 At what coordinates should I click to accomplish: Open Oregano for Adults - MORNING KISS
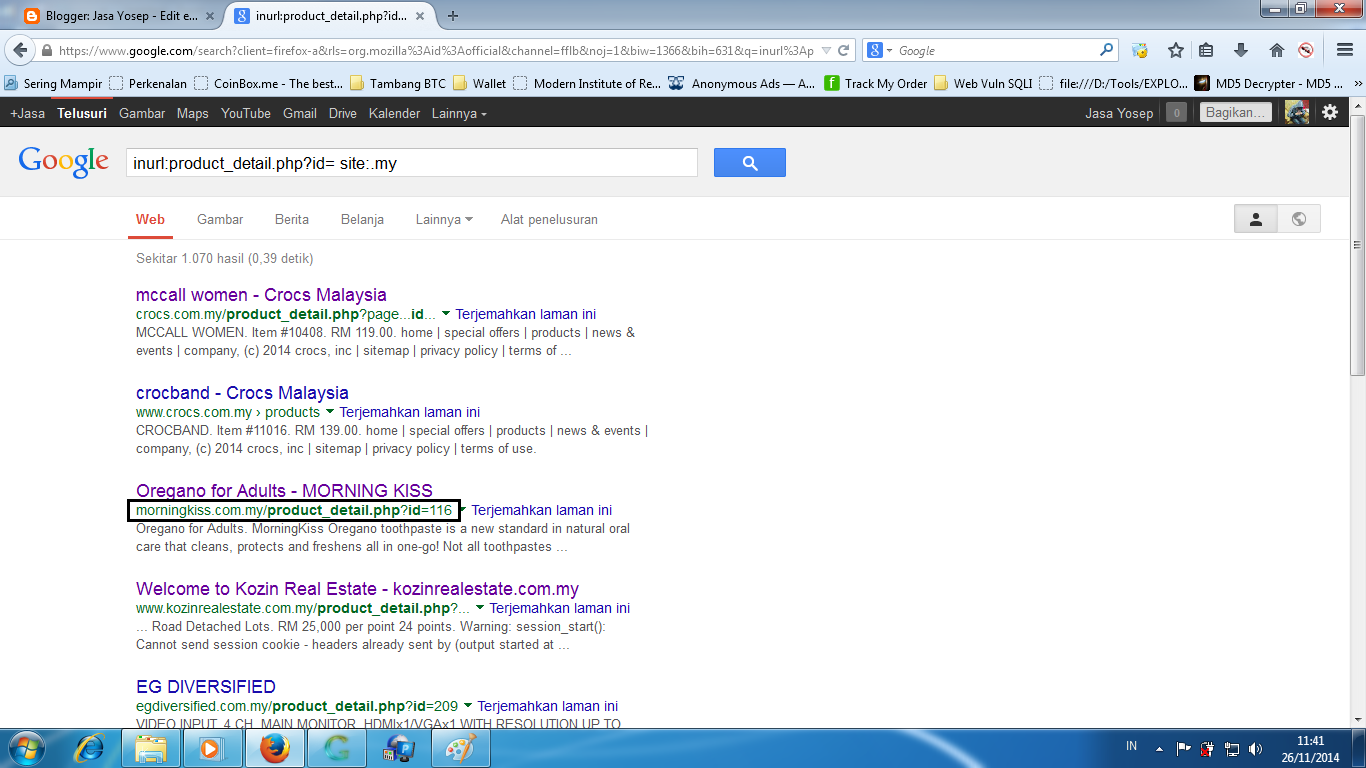[284, 491]
